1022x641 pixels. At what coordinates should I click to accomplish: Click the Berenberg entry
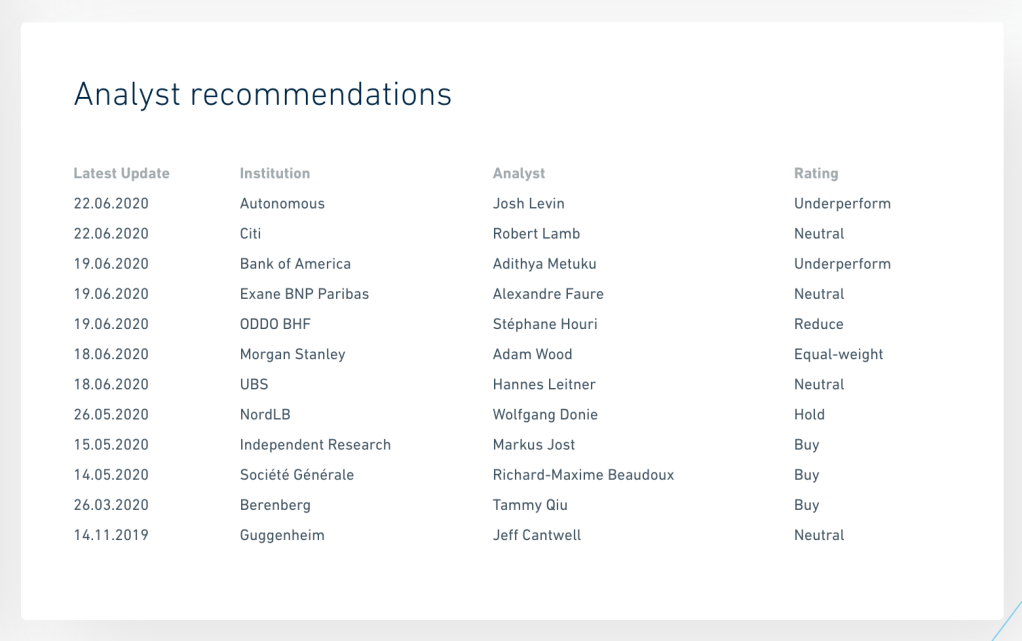(275, 505)
